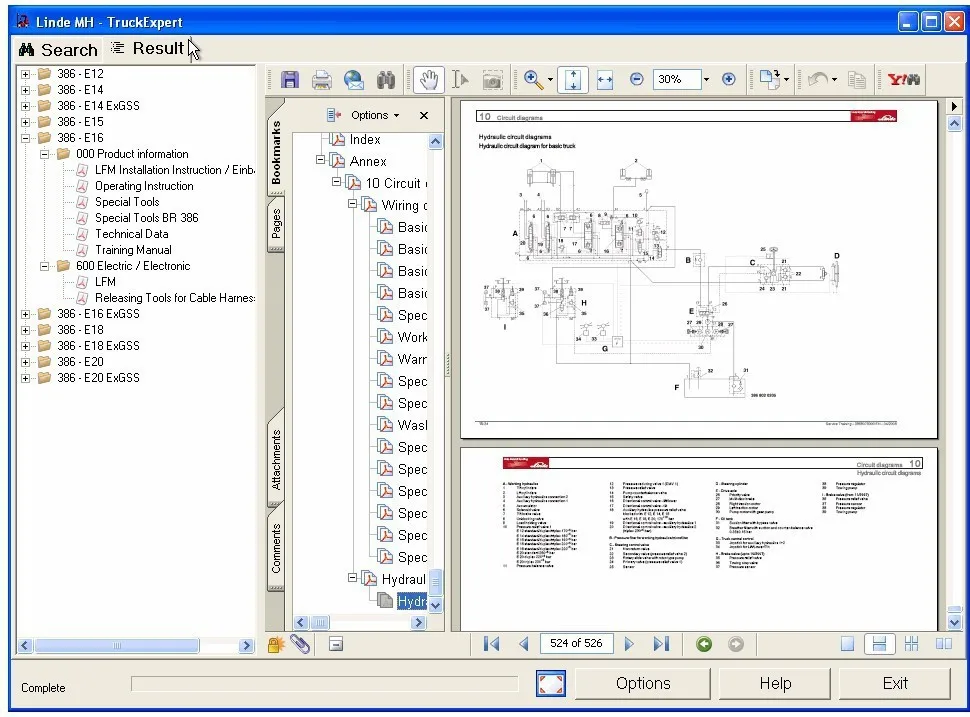
Task: Click the Exit button
Action: click(895, 684)
